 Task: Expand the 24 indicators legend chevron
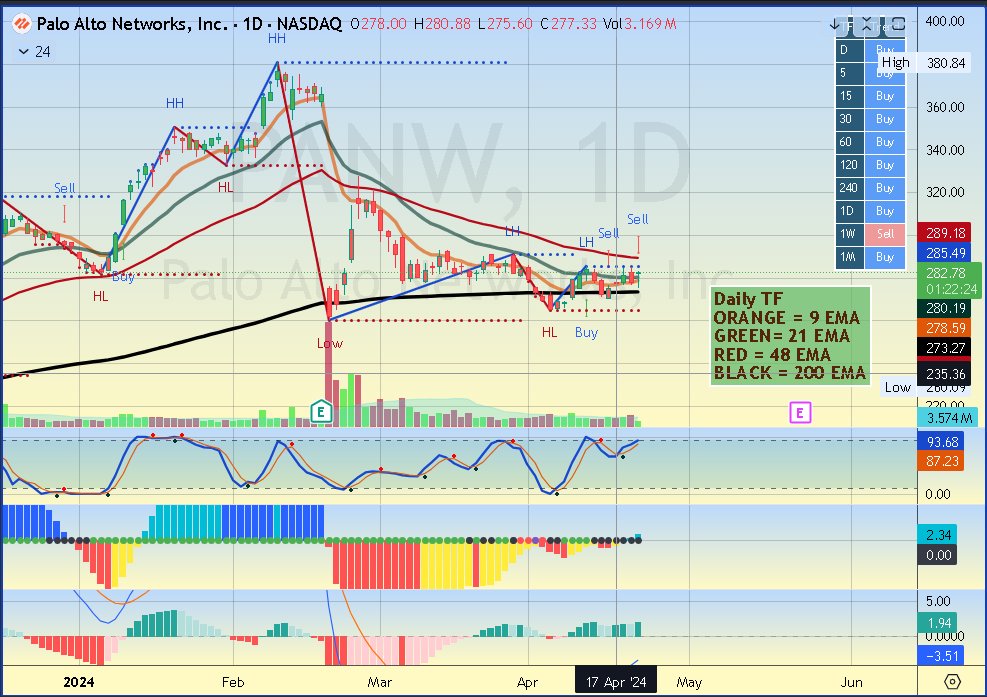[24, 52]
